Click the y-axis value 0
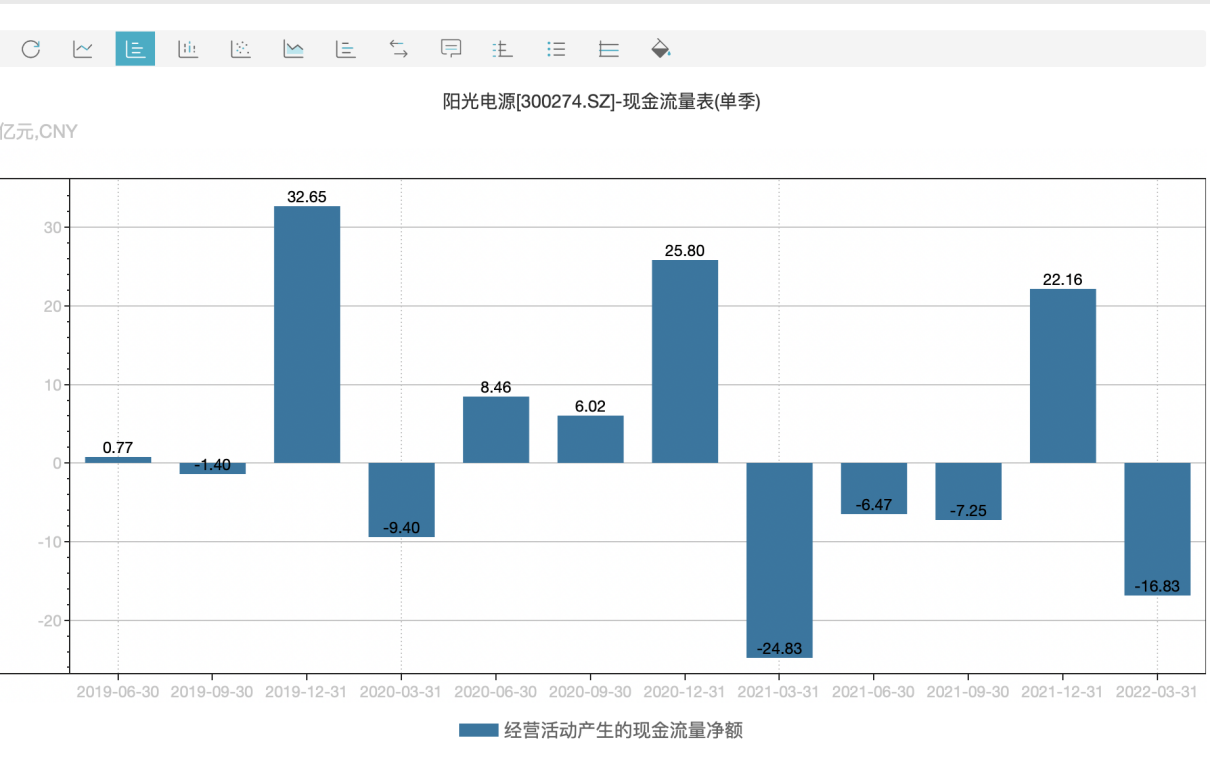1210x759 pixels. [x=58, y=463]
